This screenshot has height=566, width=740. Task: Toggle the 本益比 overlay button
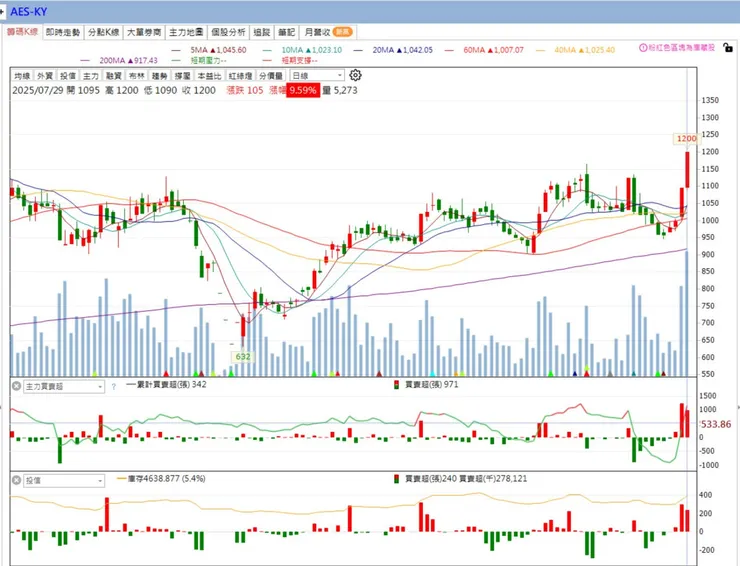click(x=209, y=76)
